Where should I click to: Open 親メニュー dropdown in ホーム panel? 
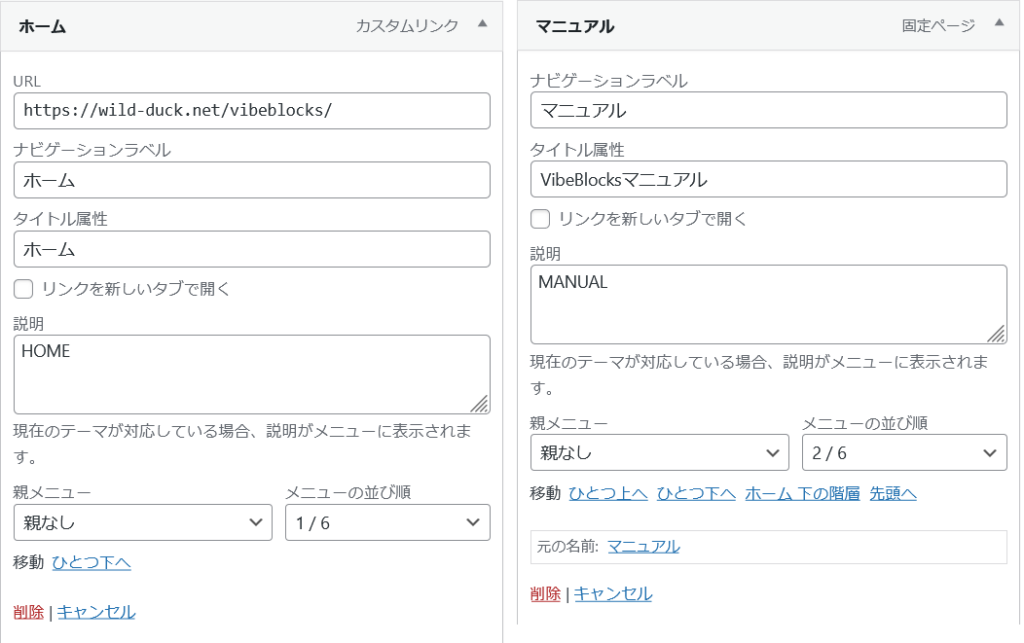pos(142,523)
